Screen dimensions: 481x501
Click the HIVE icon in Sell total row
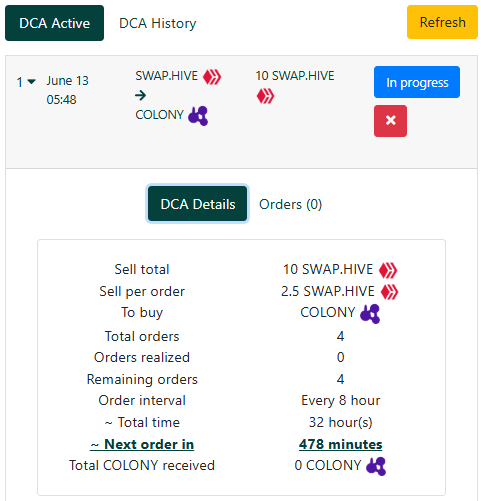click(x=388, y=270)
